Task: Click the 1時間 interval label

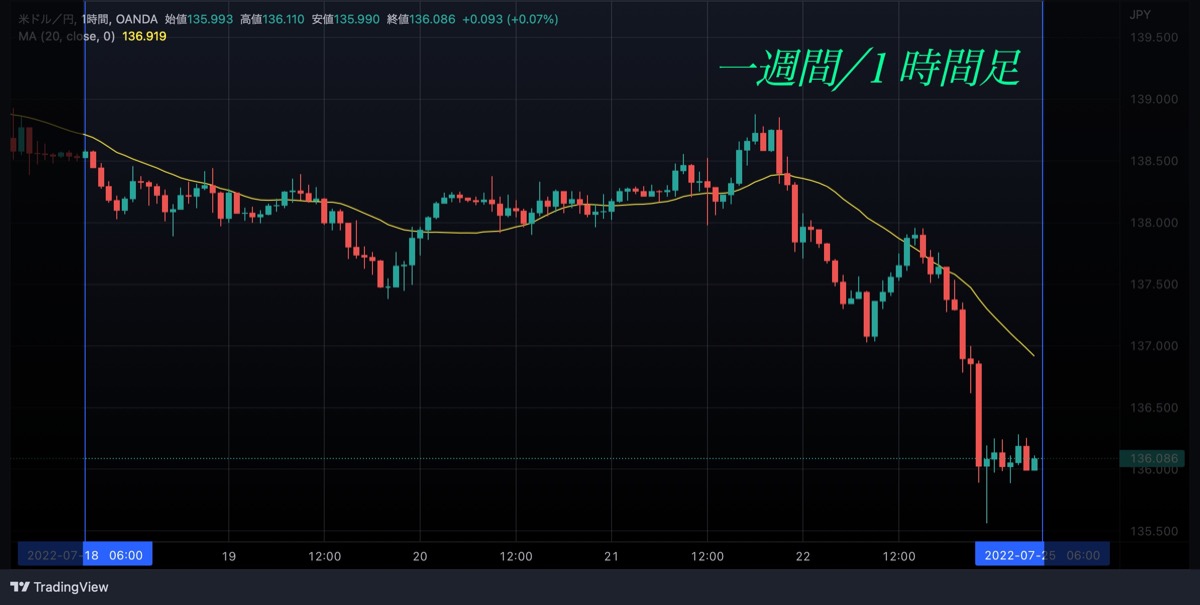Action: pyautogui.click(x=98, y=20)
